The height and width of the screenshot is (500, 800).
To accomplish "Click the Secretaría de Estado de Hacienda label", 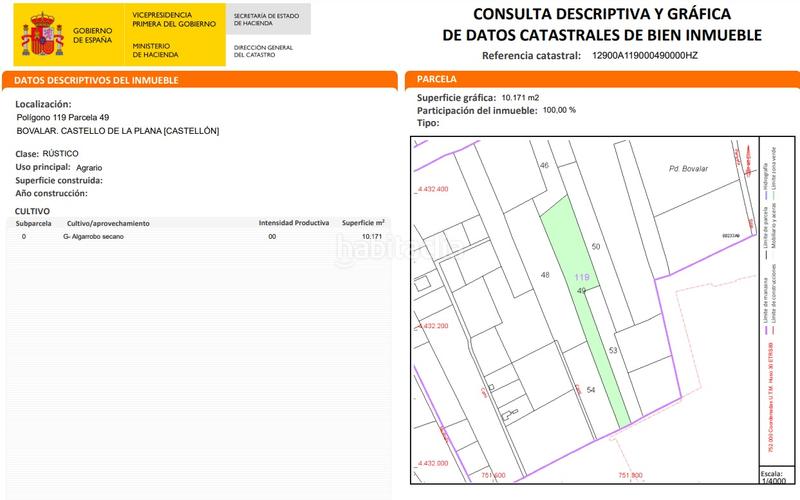I will click(266, 21).
